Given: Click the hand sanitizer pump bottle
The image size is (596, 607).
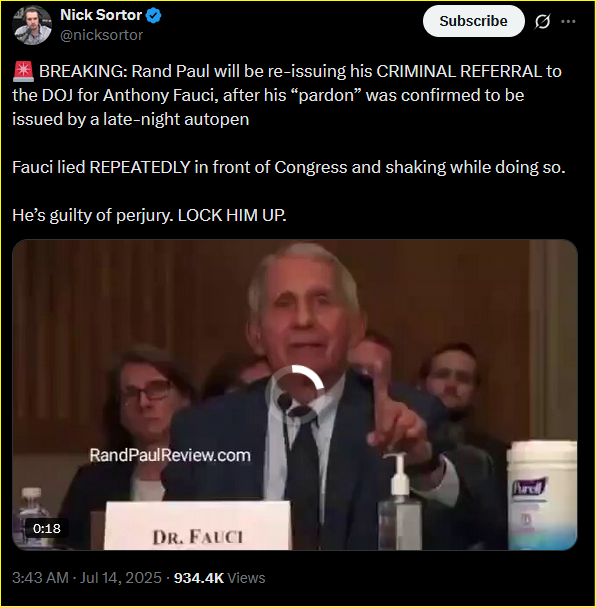Looking at the screenshot, I should (400, 502).
